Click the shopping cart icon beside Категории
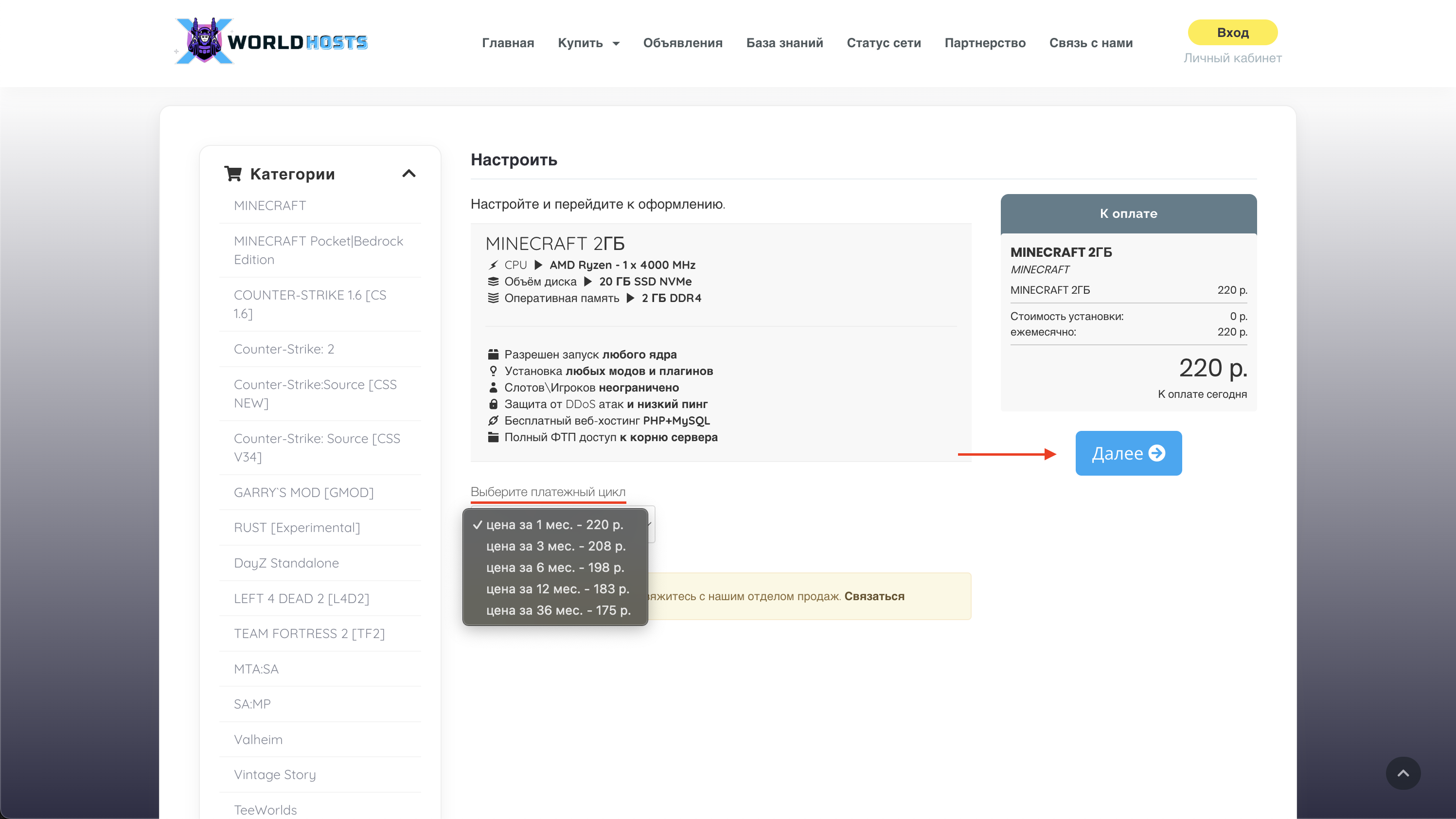Screen dimensions: 1456x819 (233, 174)
